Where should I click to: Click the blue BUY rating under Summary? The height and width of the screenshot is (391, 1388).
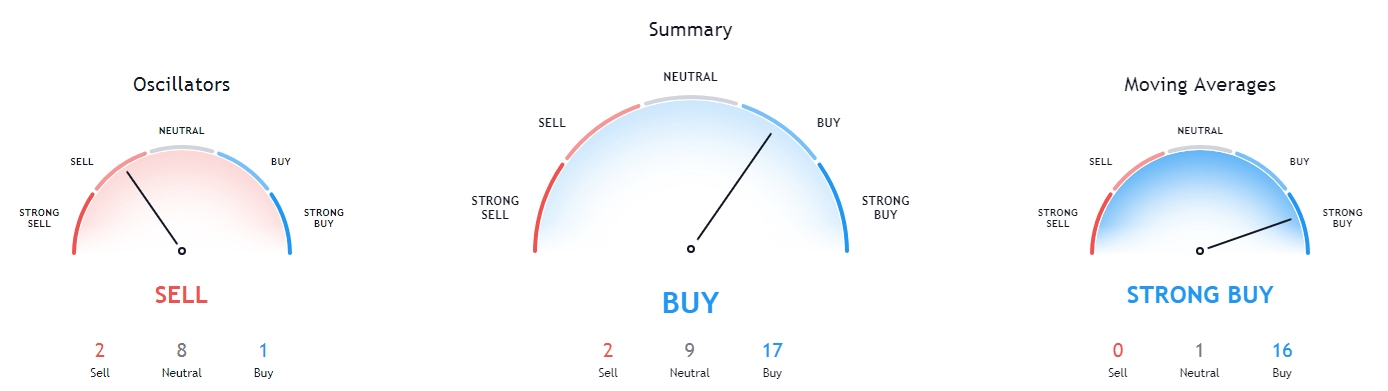tap(690, 303)
